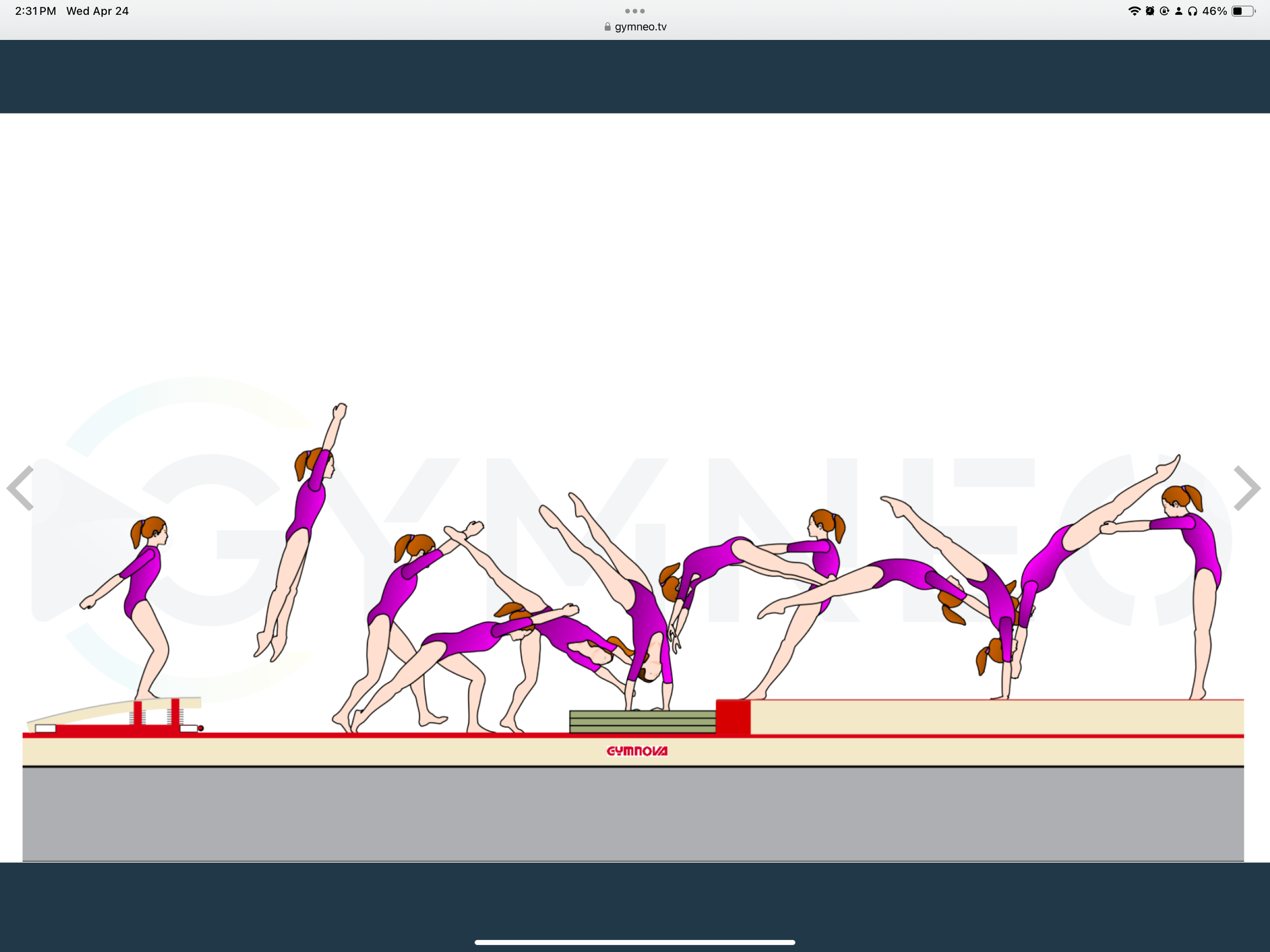Viewport: 1270px width, 952px height.
Task: Tap the 46% battery percentage
Action: coord(1214,11)
